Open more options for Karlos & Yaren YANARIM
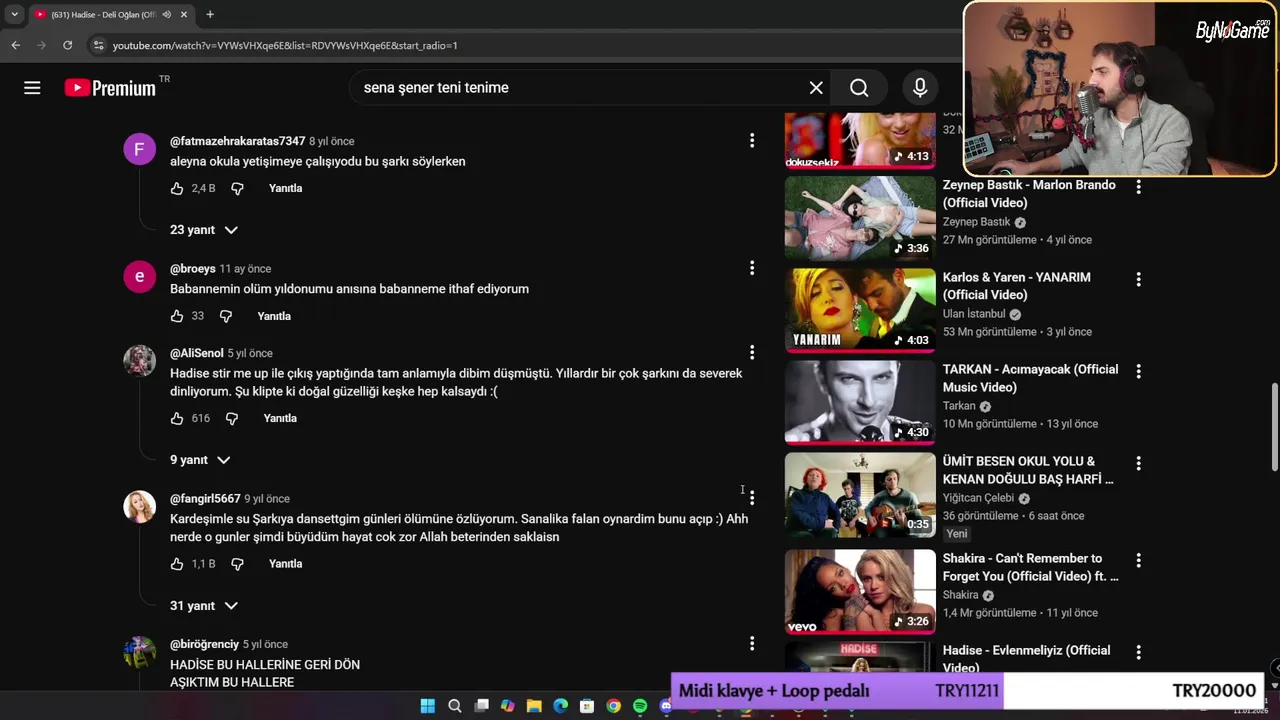1280x720 pixels. pos(1138,279)
